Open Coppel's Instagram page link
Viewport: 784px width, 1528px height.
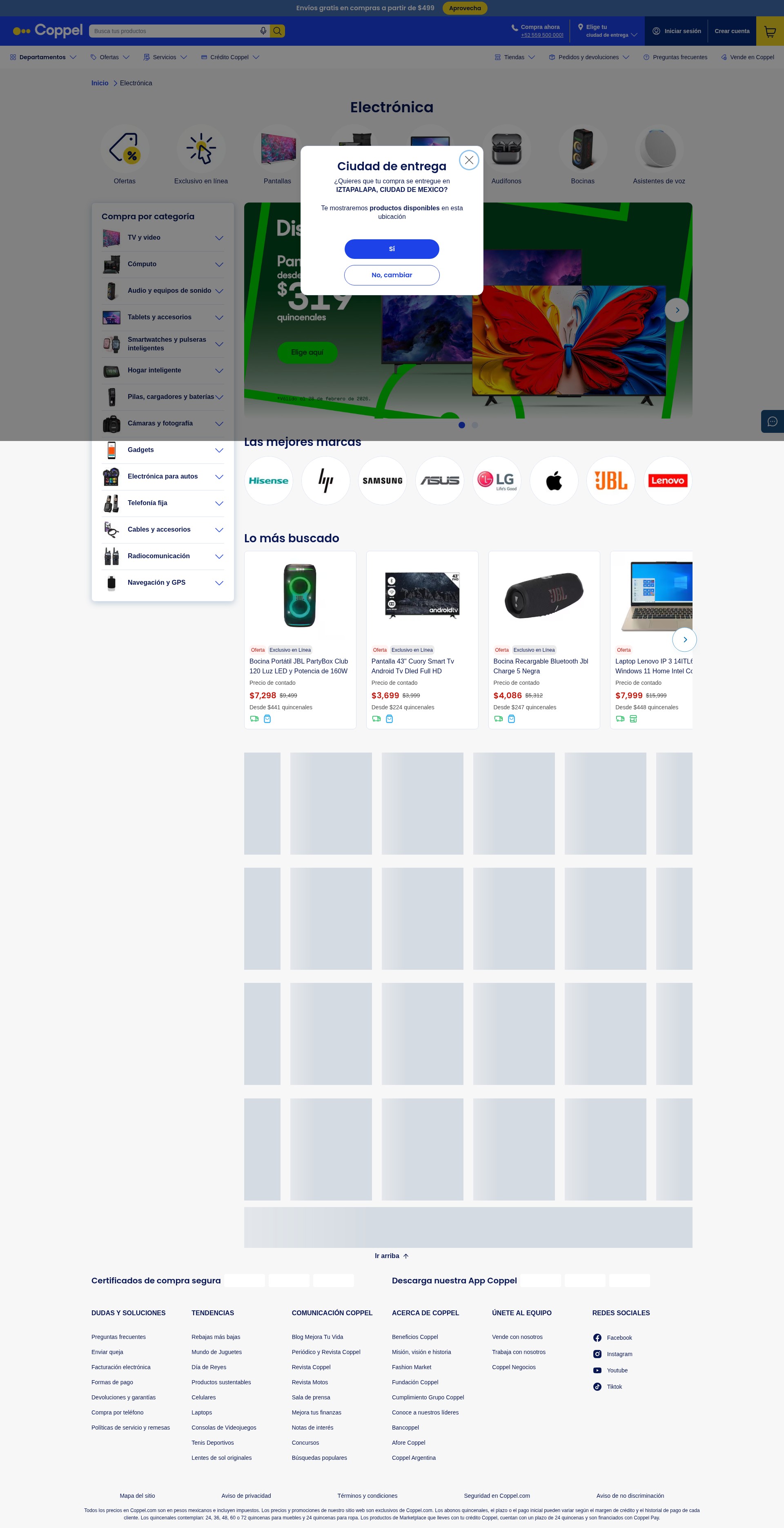pyautogui.click(x=612, y=1354)
